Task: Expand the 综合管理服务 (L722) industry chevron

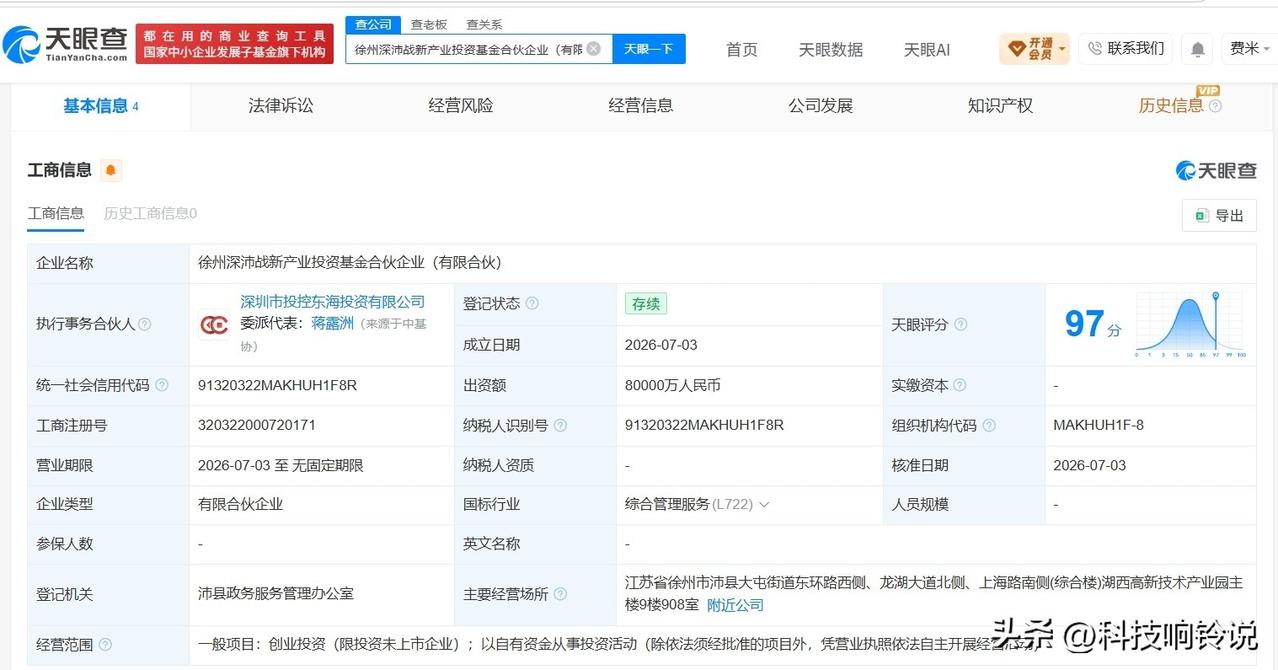Action: click(765, 505)
